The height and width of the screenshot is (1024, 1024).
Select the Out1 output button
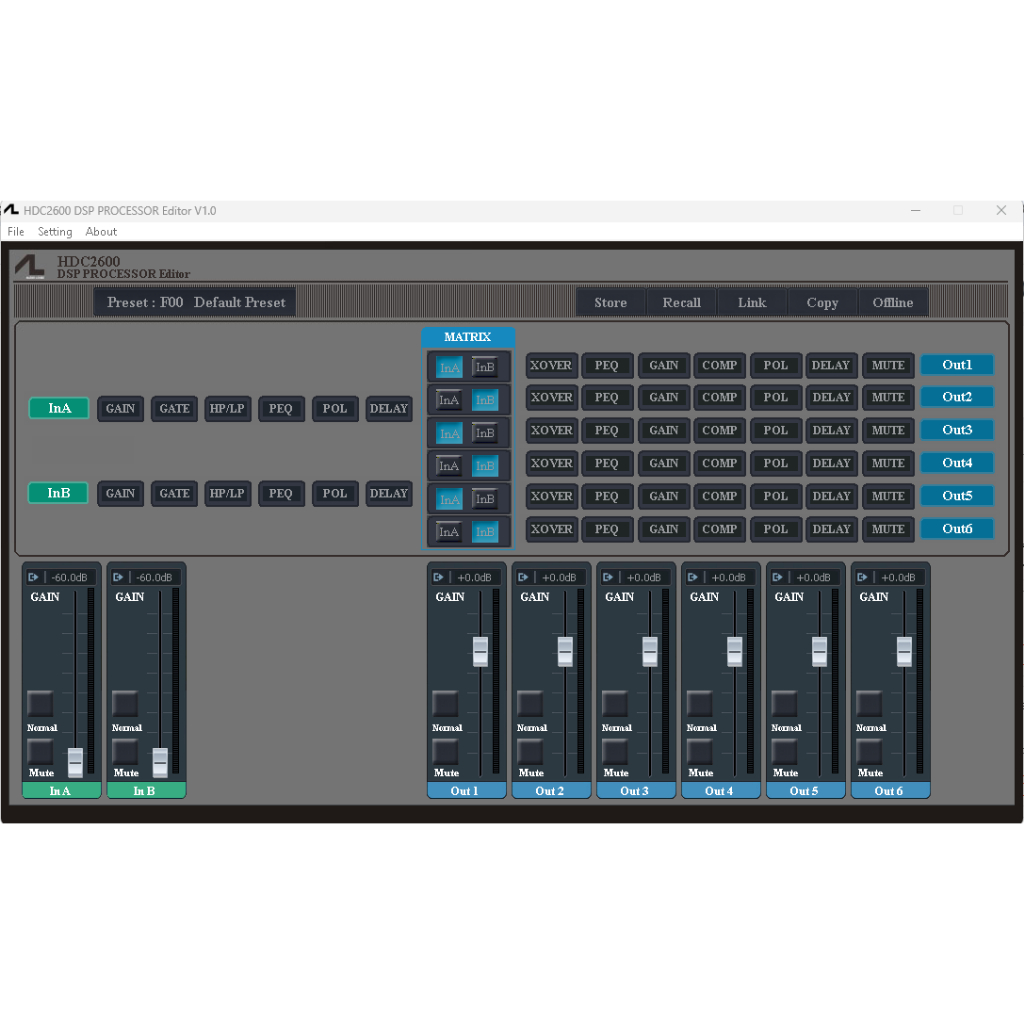point(957,365)
